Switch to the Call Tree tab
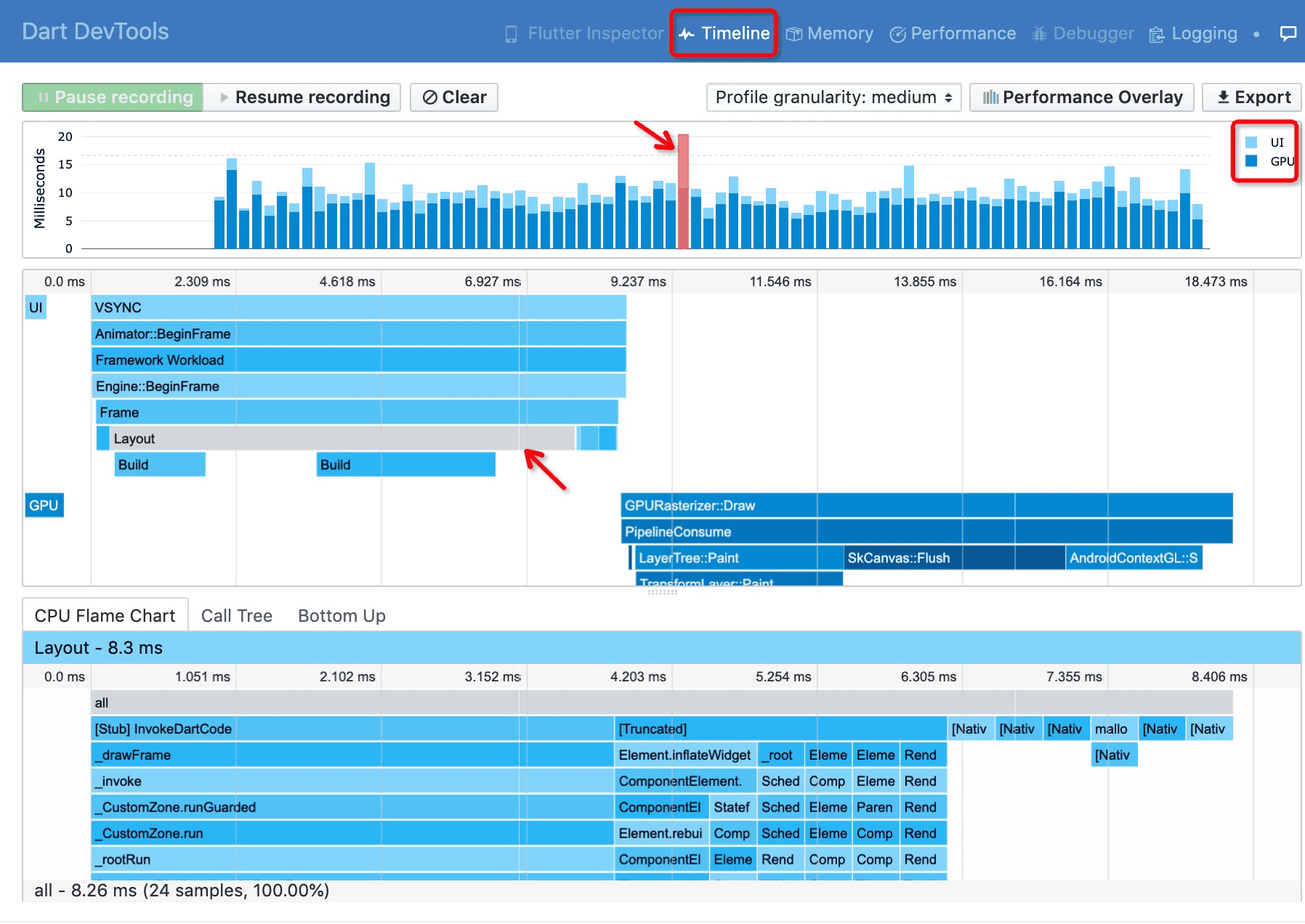The image size is (1305, 924). pyautogui.click(x=237, y=616)
